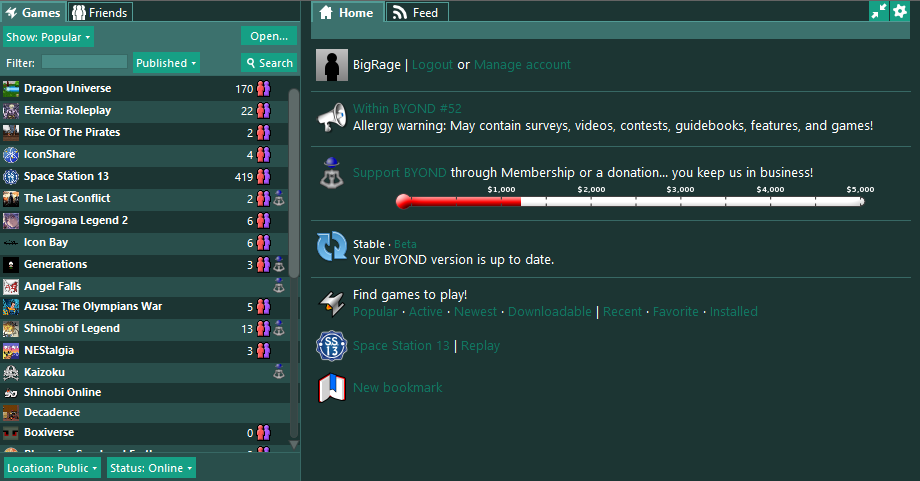This screenshot has height=481, width=920.
Task: Click the red donation progress bar
Action: (x=459, y=201)
